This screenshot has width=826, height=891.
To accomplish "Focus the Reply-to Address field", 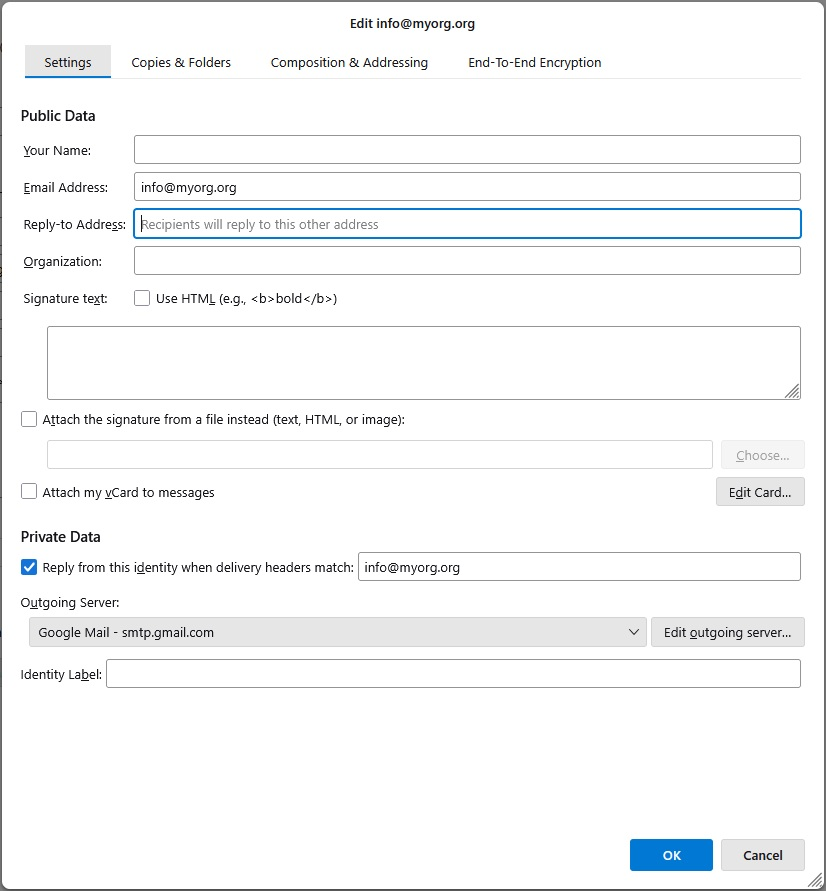I will point(467,224).
